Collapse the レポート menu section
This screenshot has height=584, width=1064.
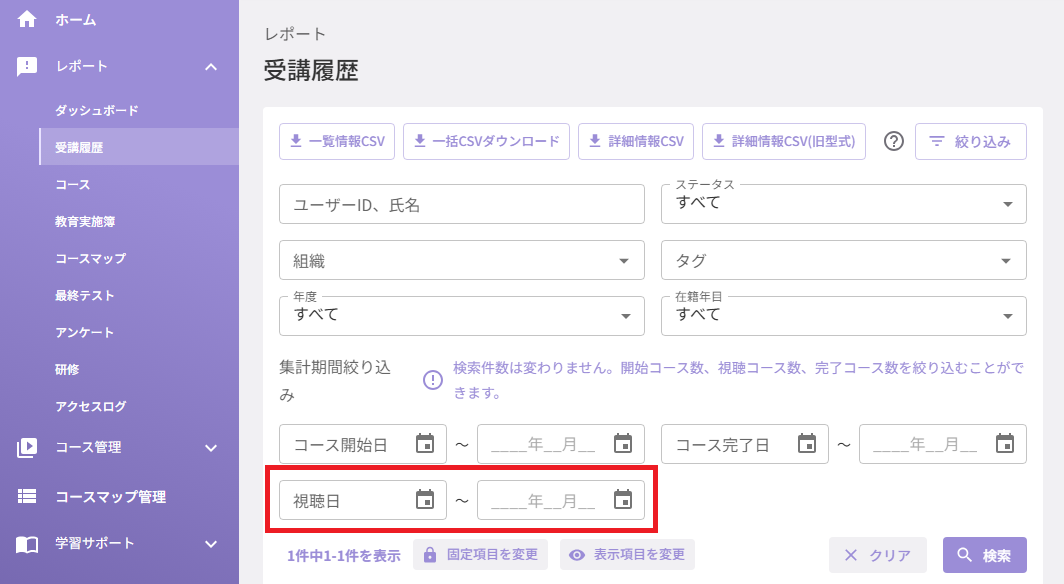(x=211, y=66)
